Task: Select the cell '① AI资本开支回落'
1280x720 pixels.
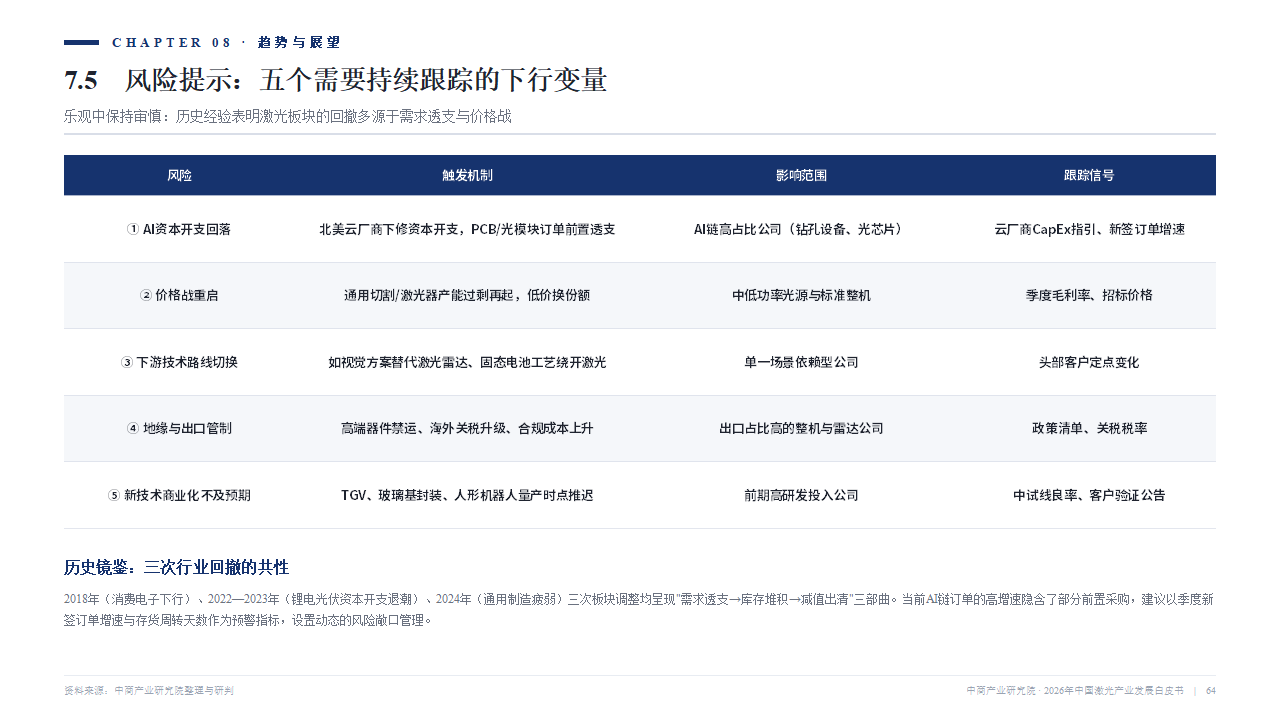Action: pyautogui.click(x=179, y=229)
